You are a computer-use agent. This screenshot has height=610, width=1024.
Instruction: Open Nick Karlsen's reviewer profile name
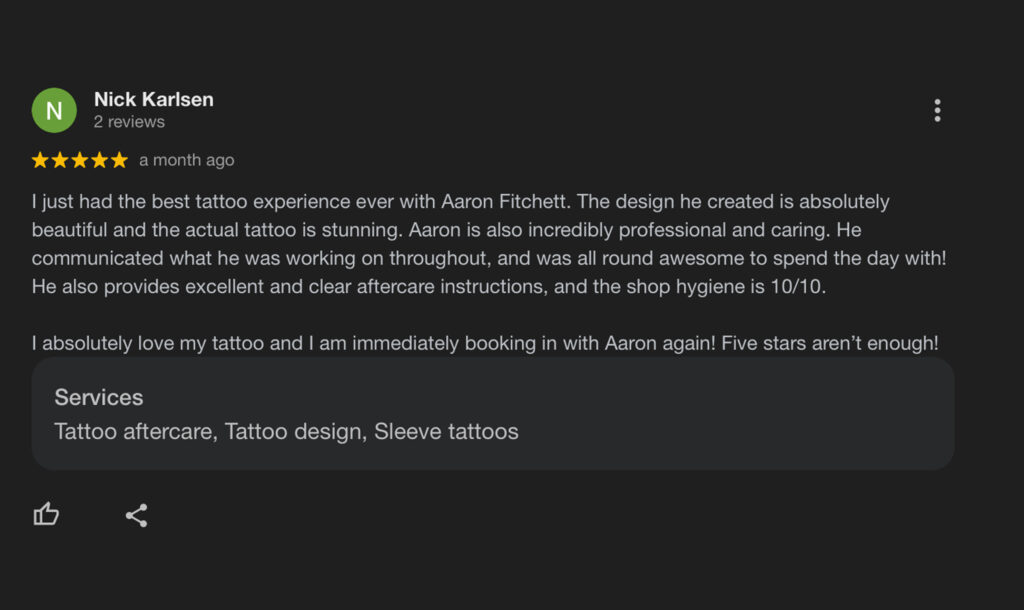153,99
